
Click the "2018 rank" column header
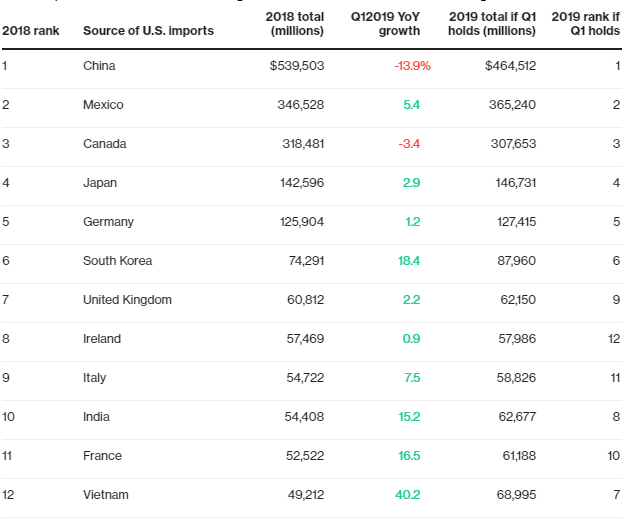[x=30, y=31]
